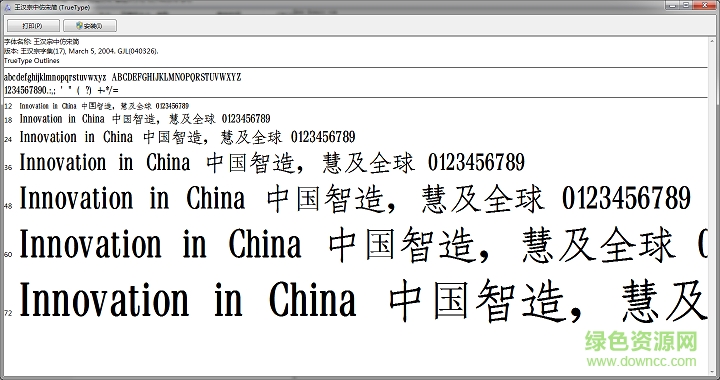Click the uppercase alphabet sample 'ABCDEFGHIJKLMNOPQRSTUVWXYZ'
Viewport: 720px width, 380px height.
click(177, 77)
